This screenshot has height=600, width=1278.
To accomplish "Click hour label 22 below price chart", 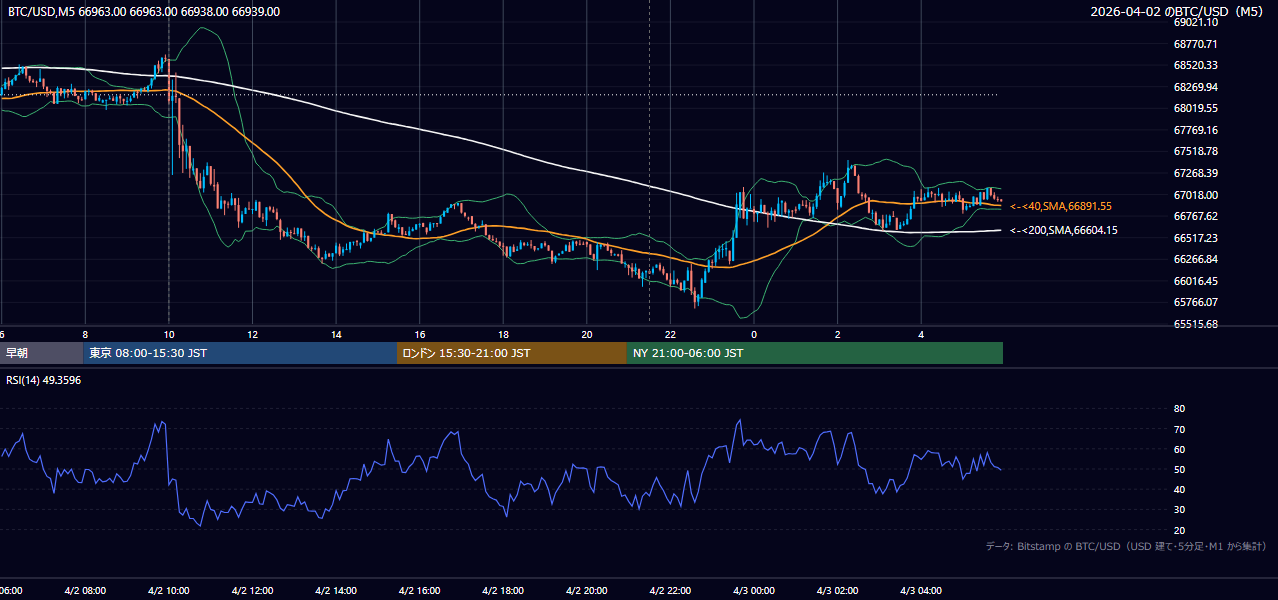I will click(670, 335).
